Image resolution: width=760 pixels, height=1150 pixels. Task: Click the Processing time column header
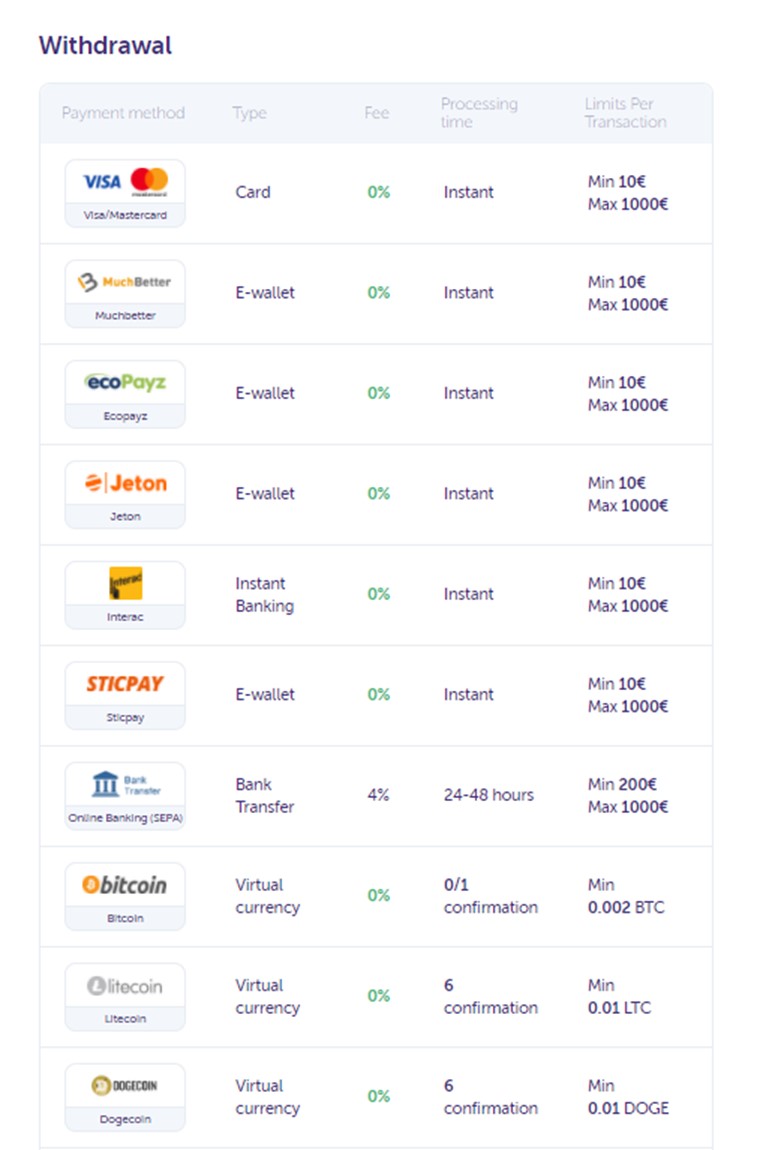(479, 113)
